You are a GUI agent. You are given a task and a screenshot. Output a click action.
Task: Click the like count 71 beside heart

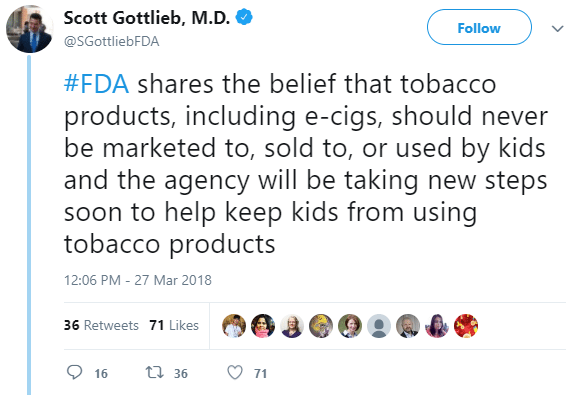pyautogui.click(x=261, y=373)
